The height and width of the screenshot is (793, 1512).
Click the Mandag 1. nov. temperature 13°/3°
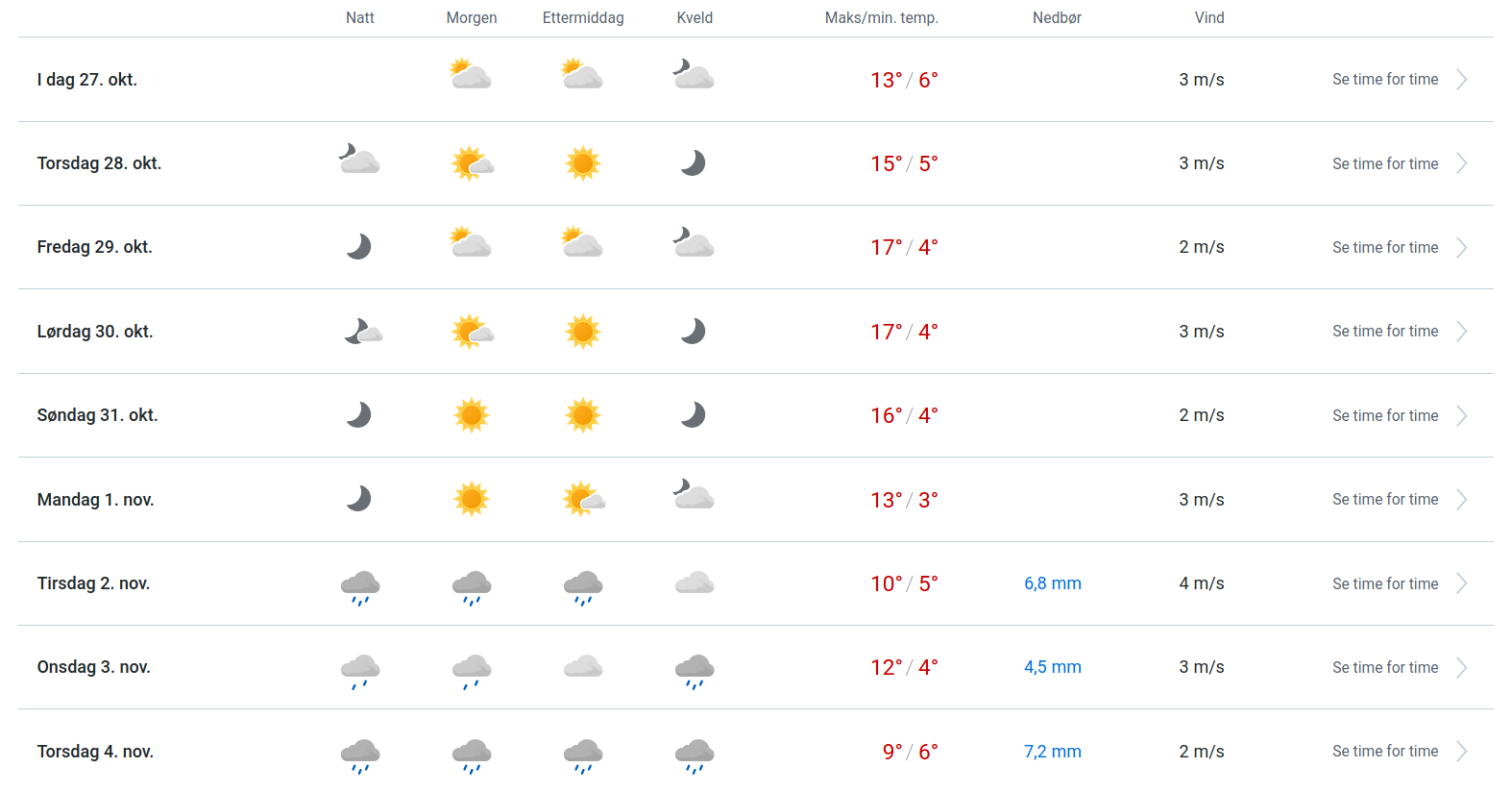(x=904, y=500)
